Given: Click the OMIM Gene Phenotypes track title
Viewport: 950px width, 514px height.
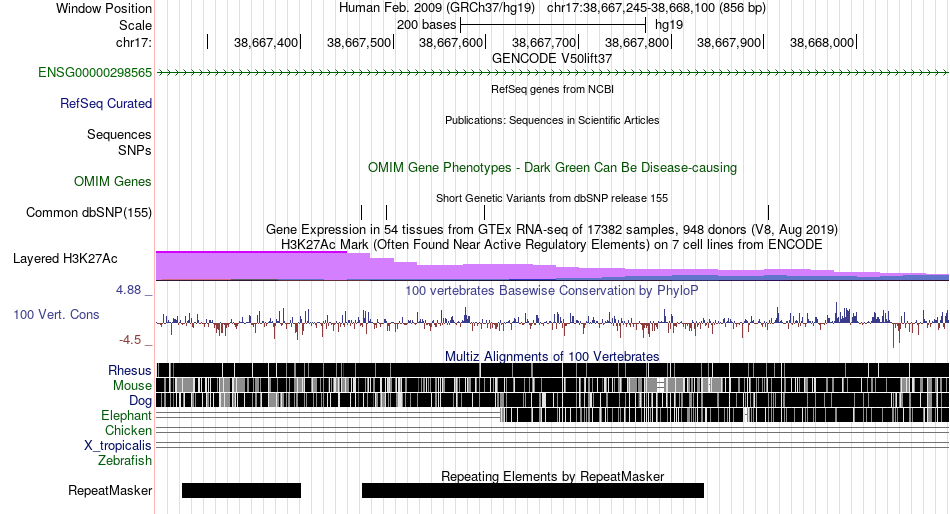Looking at the screenshot, I should click(x=552, y=167).
